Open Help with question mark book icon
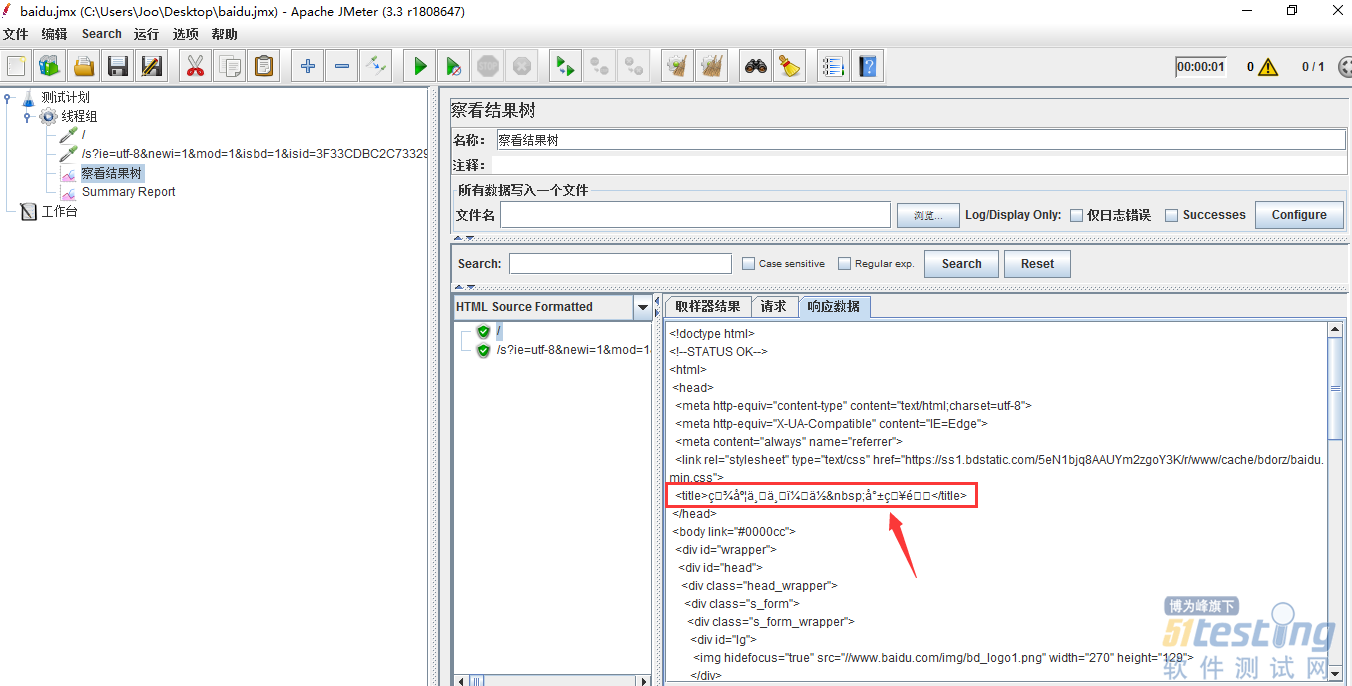The height and width of the screenshot is (686, 1352). (x=868, y=67)
